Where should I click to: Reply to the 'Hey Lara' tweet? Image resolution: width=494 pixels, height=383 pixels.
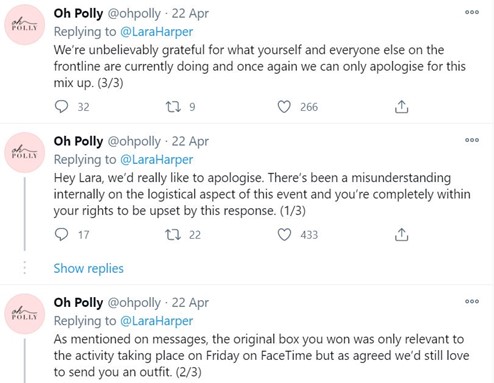pyautogui.click(x=61, y=234)
